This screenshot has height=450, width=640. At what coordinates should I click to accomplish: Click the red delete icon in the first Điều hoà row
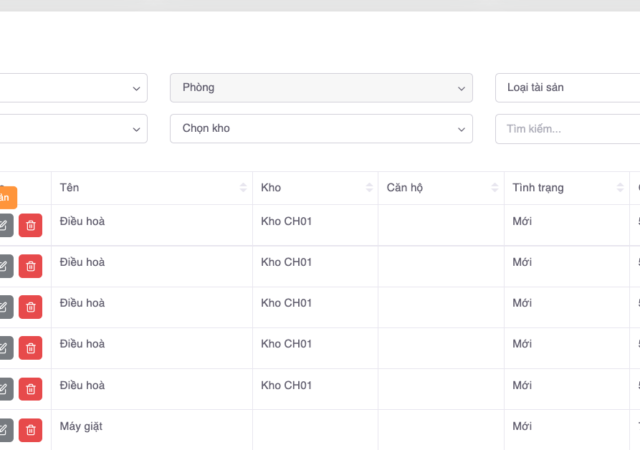pyautogui.click(x=30, y=225)
